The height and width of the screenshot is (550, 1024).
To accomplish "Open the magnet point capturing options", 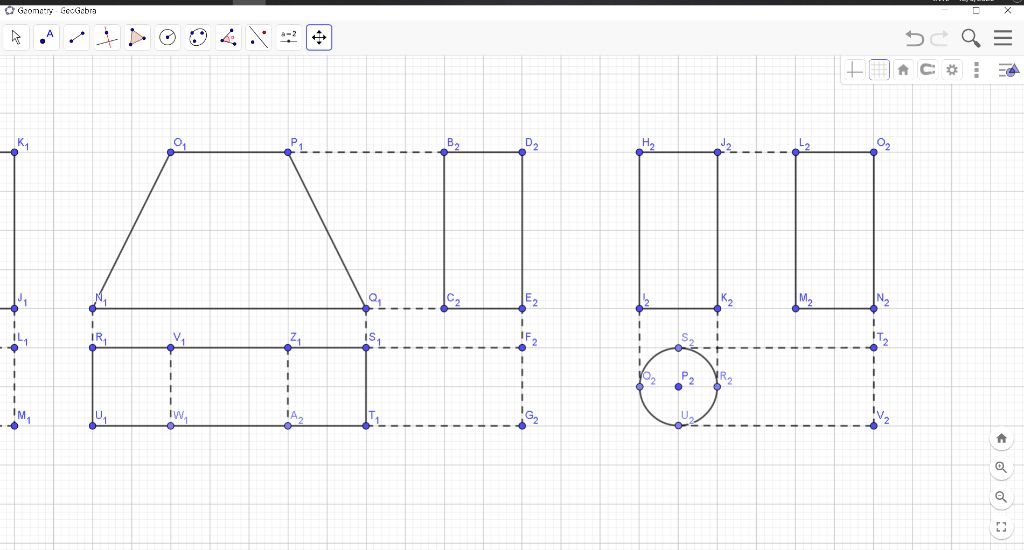I will pyautogui.click(x=927, y=69).
